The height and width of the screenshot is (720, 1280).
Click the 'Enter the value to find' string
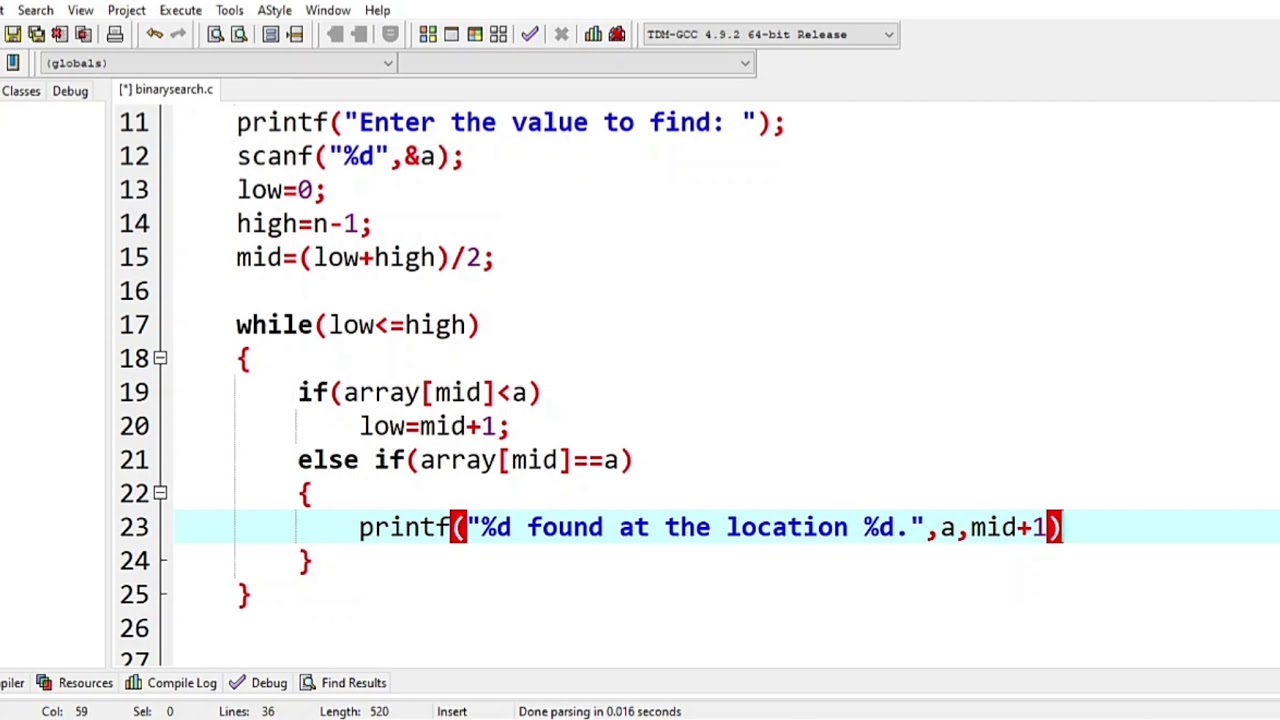click(549, 123)
